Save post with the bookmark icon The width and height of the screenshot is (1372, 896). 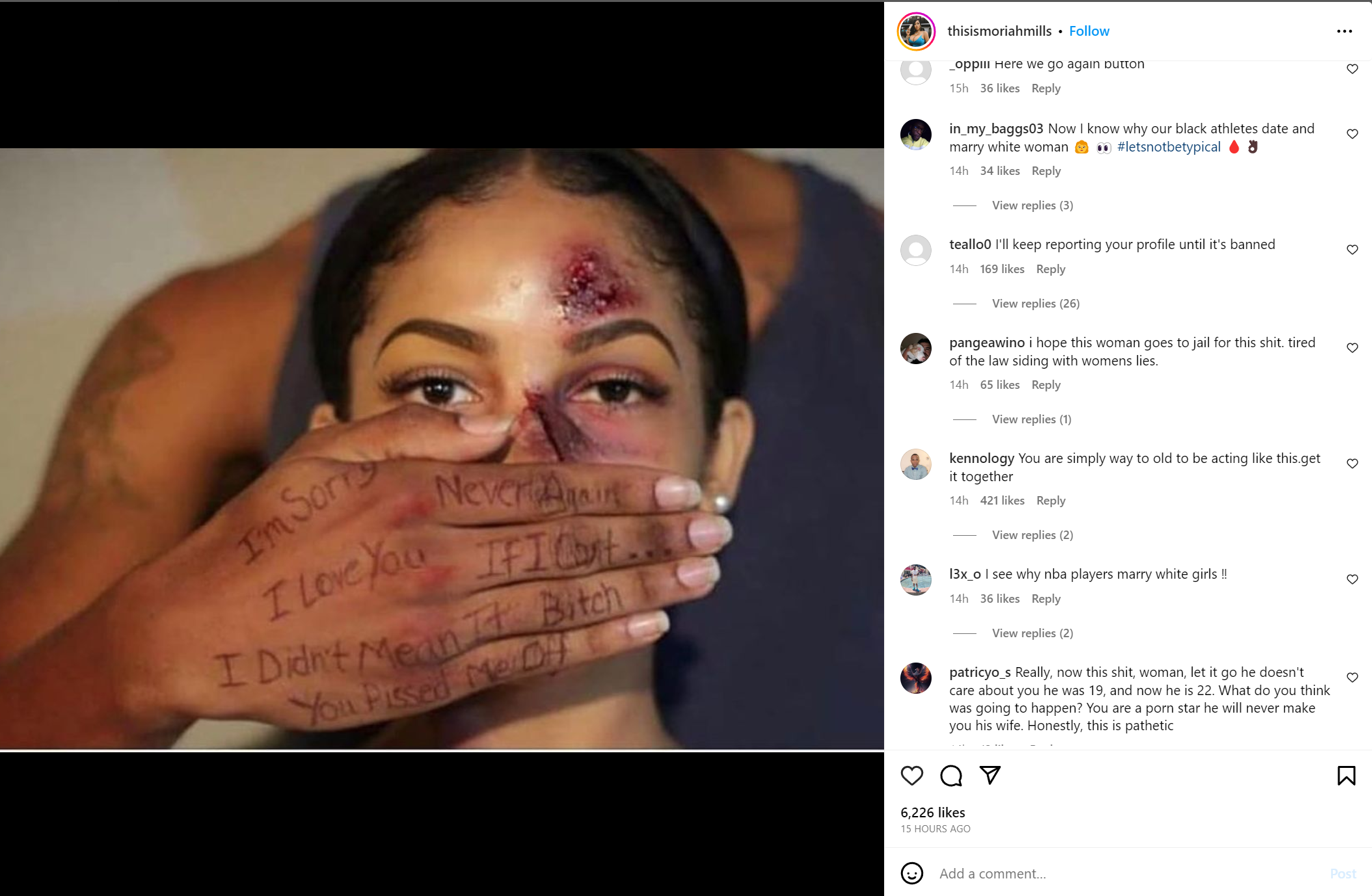tap(1346, 775)
